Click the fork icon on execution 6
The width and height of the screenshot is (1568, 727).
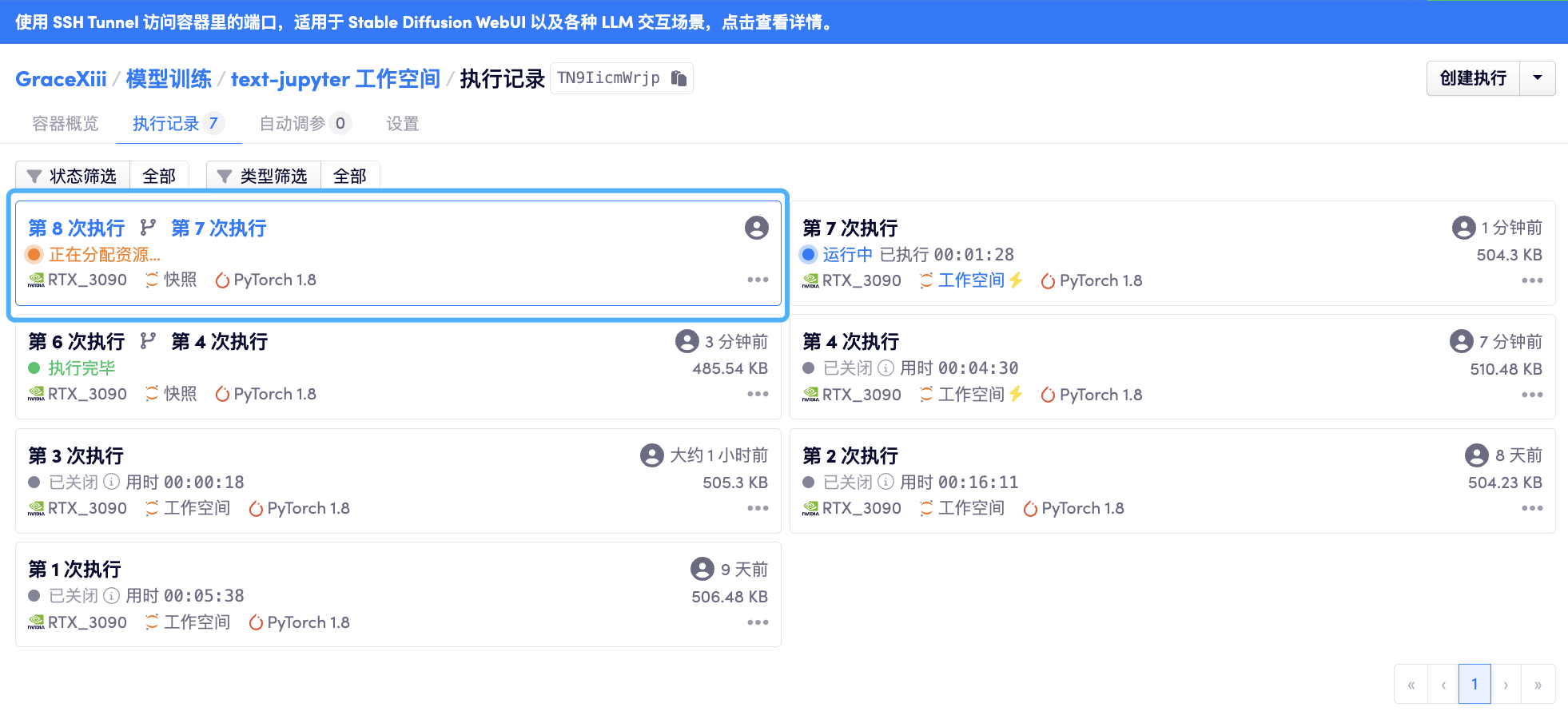pos(148,342)
